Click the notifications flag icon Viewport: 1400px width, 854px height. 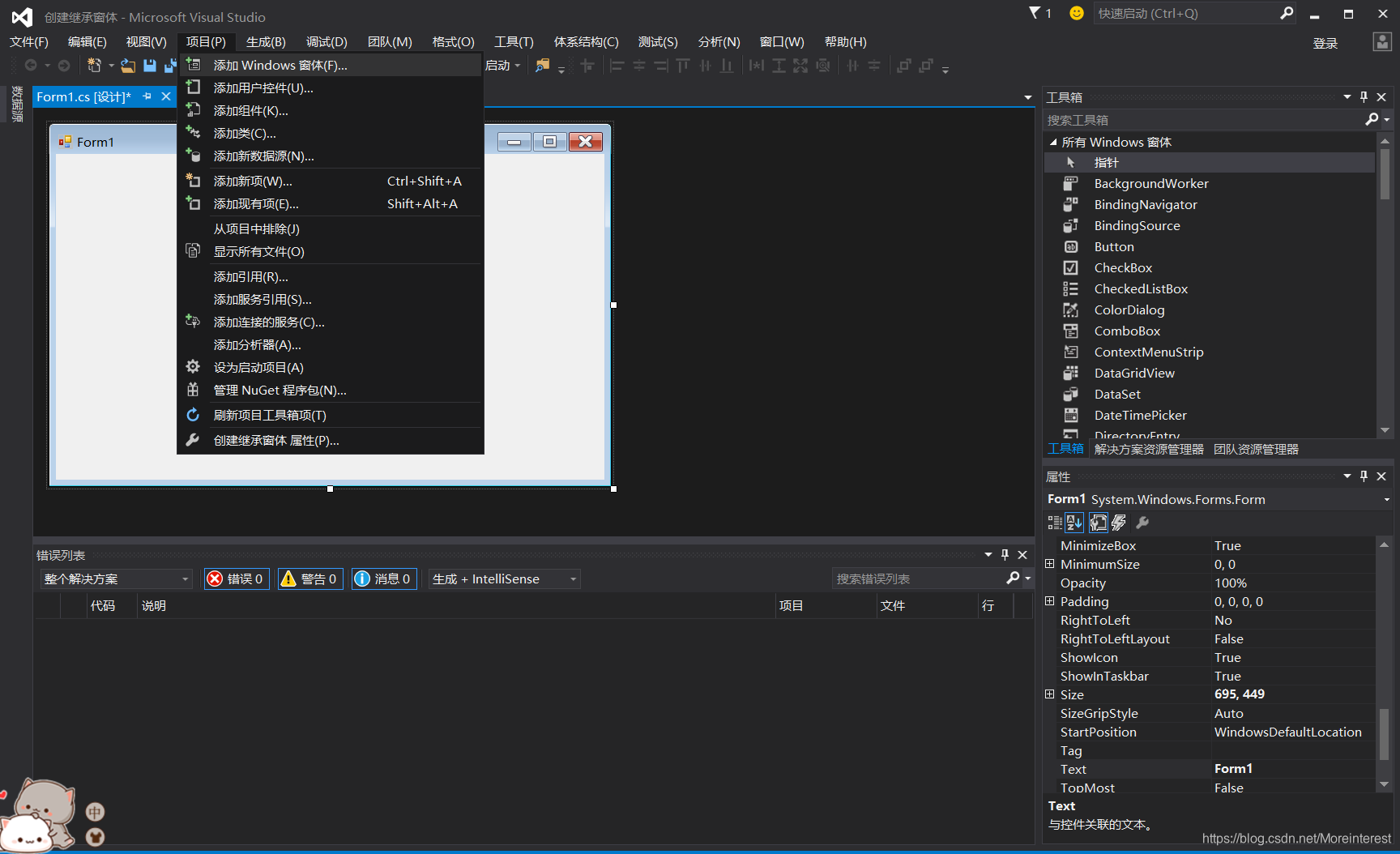pyautogui.click(x=1035, y=13)
